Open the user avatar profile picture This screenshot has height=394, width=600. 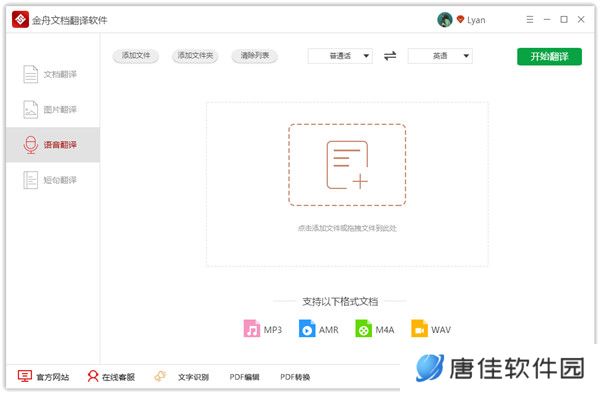click(445, 20)
